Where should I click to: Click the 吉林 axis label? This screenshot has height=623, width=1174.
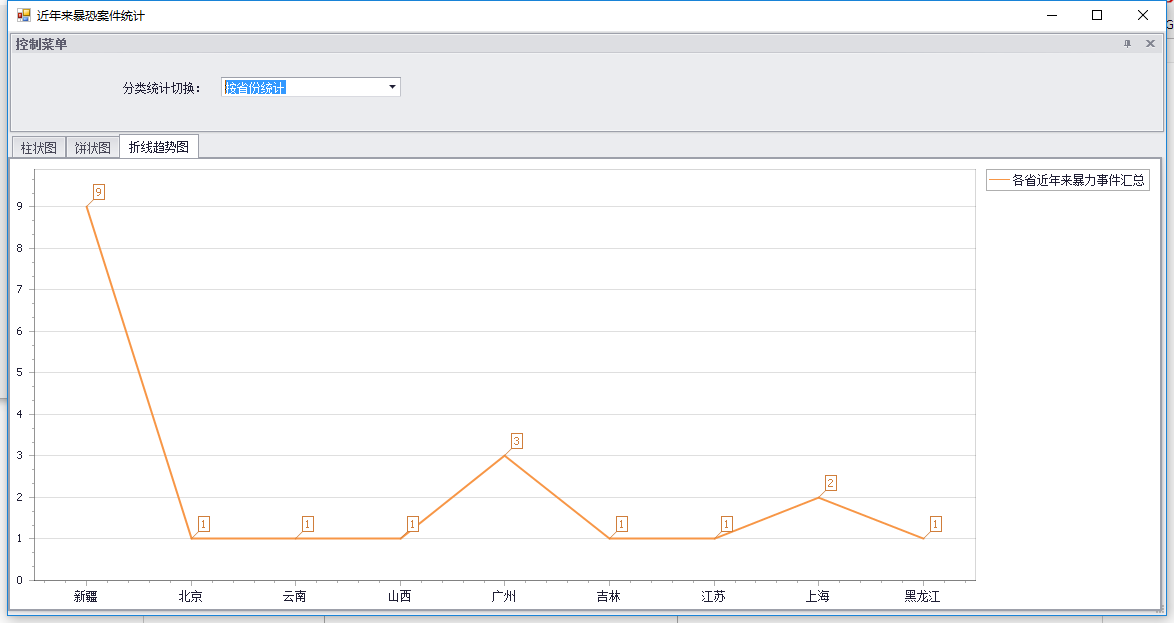[x=609, y=597]
